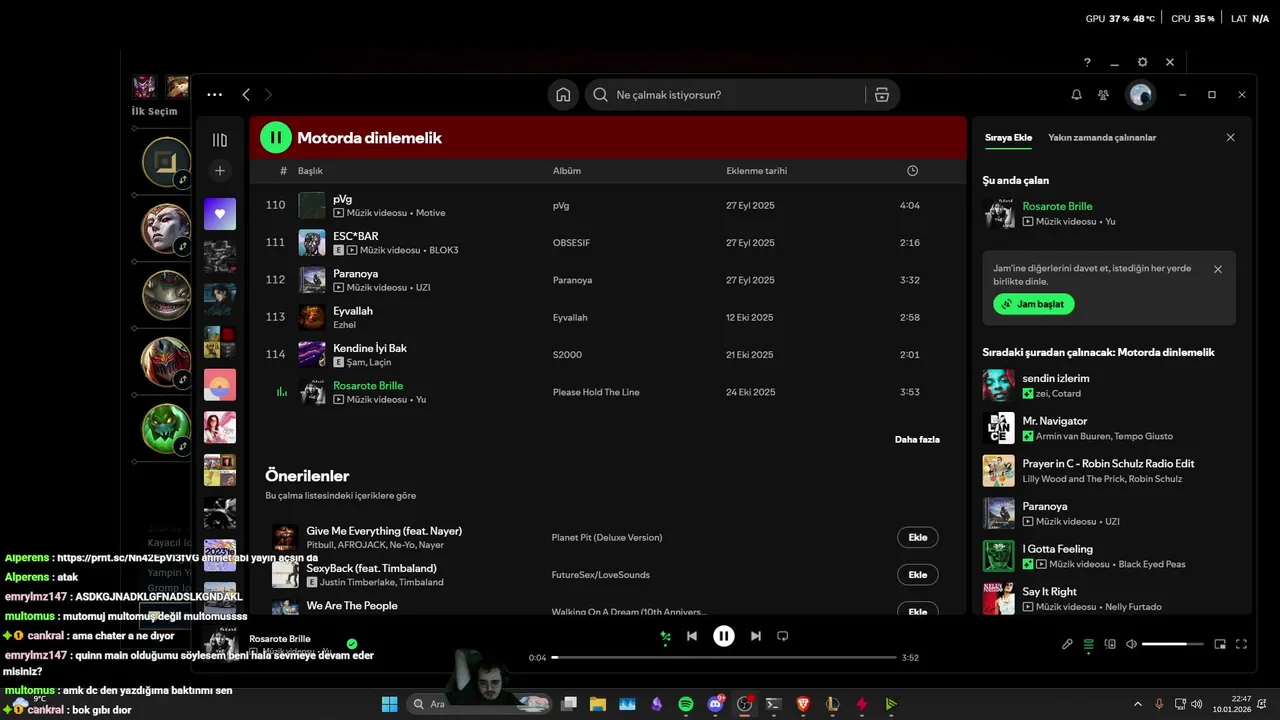
Task: Go back with the left arrow in Spotify
Action: (x=246, y=95)
